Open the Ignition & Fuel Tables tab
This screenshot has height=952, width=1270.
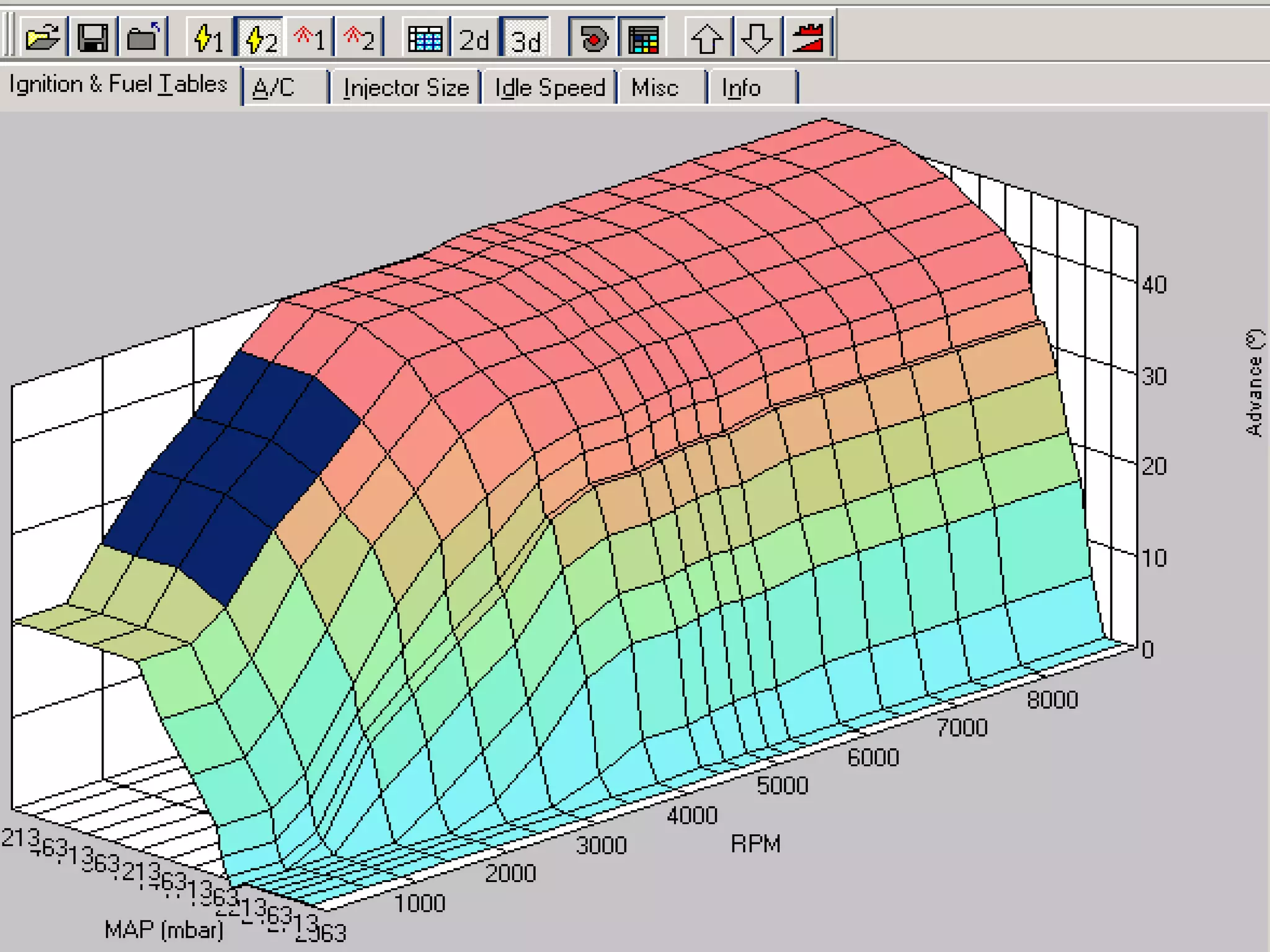pyautogui.click(x=118, y=84)
